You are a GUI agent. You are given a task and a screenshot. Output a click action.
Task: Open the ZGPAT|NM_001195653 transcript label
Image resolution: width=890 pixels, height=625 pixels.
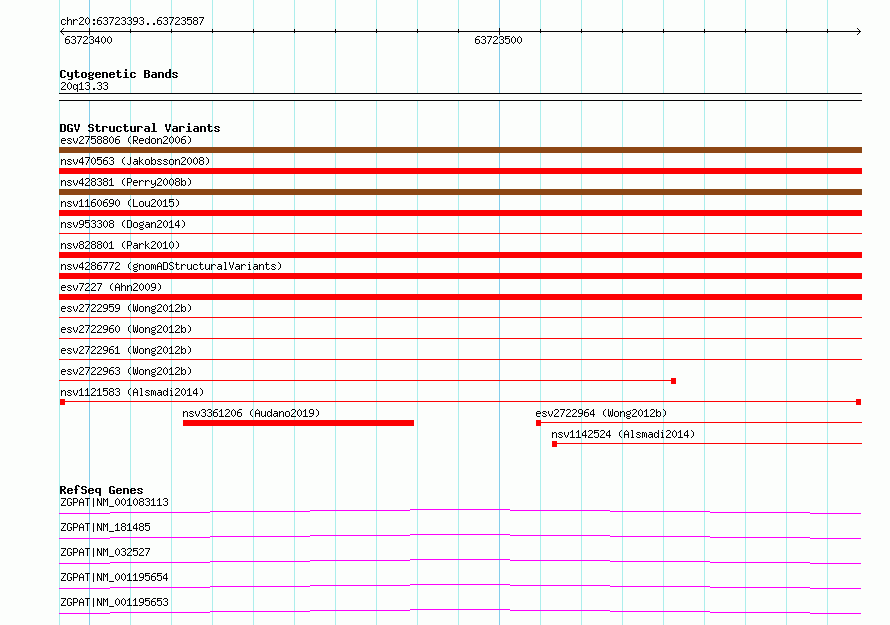(x=114, y=602)
